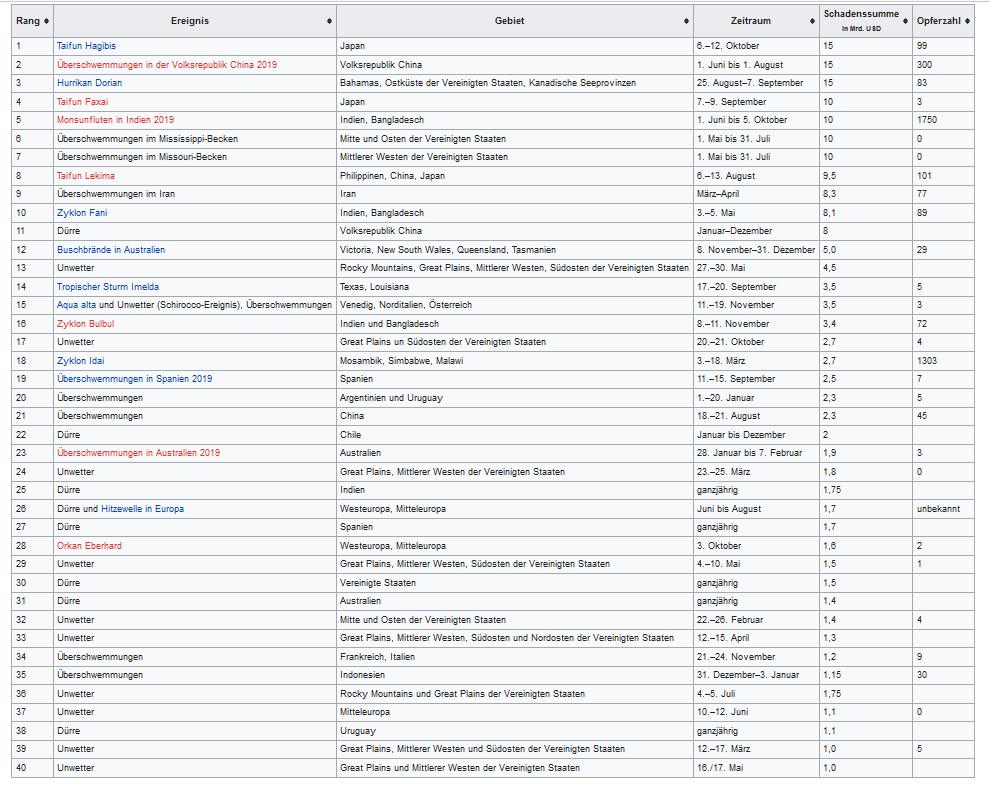Click the Texas, Louisiana cell
This screenshot has height=788, width=990.
tap(515, 287)
